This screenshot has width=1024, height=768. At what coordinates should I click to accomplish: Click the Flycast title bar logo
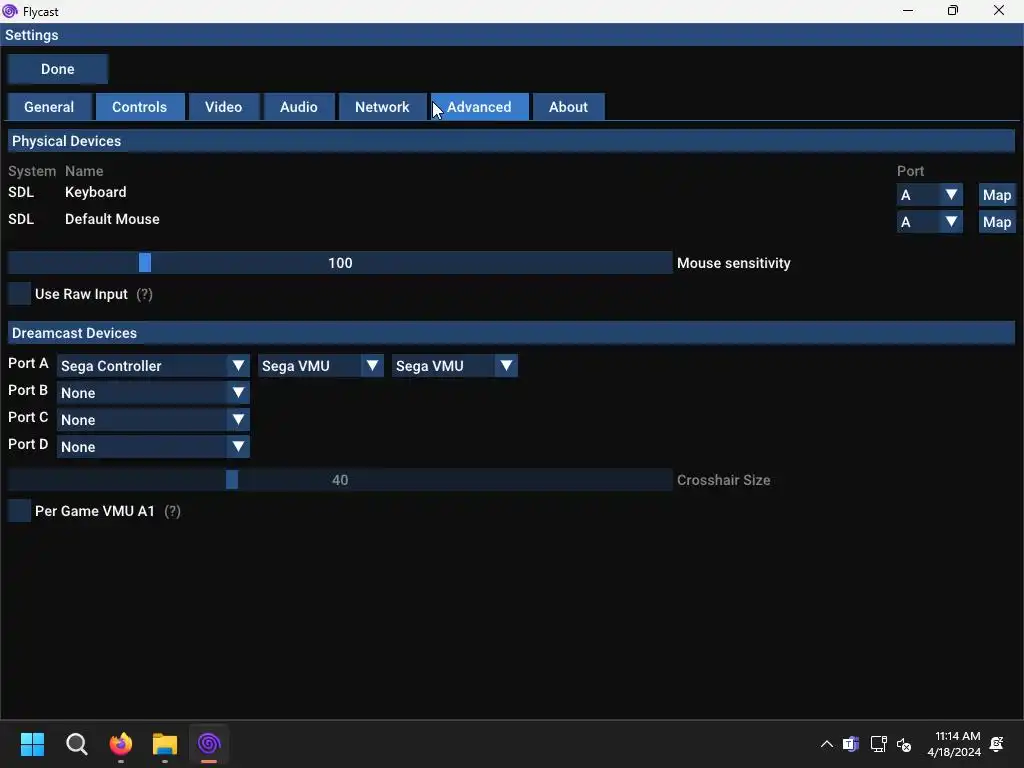click(x=10, y=11)
